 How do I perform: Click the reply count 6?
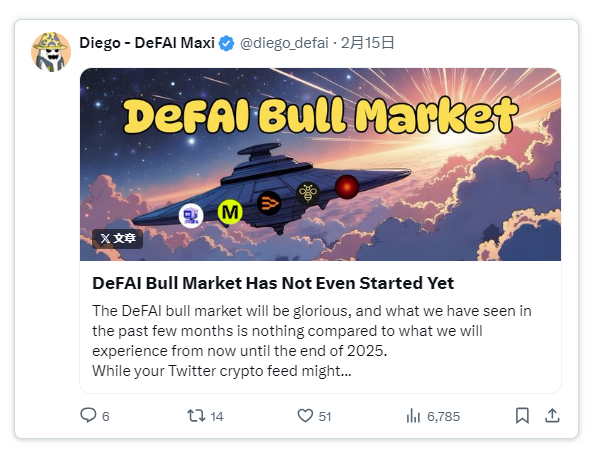pos(106,416)
